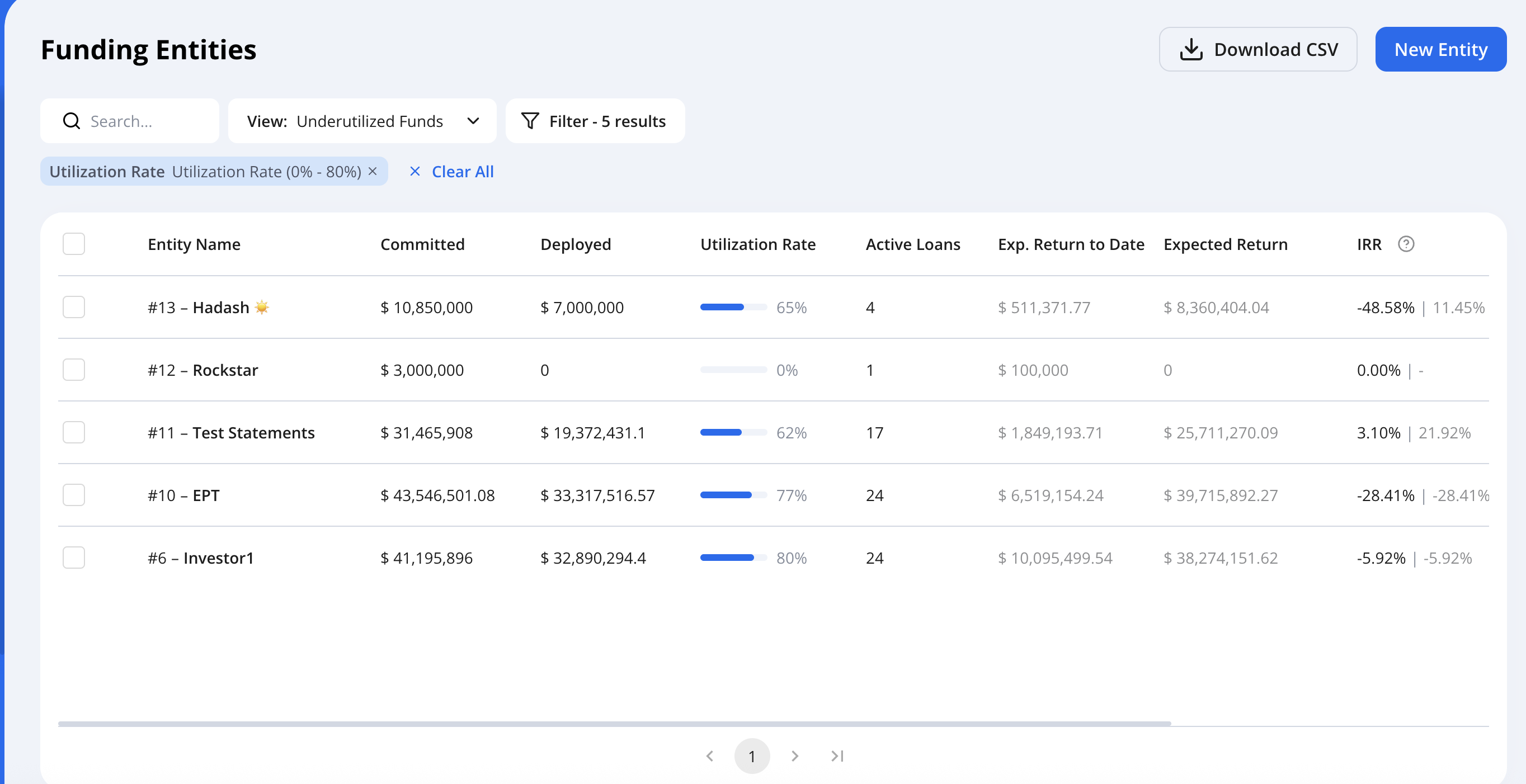
Task: Click the New Entity button
Action: point(1441,49)
